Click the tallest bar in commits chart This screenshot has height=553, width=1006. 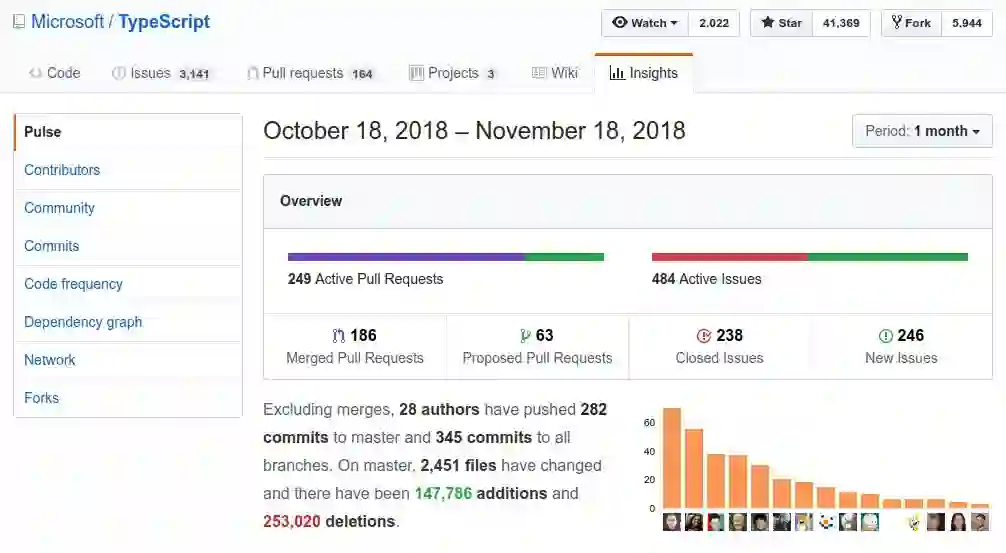pyautogui.click(x=672, y=458)
